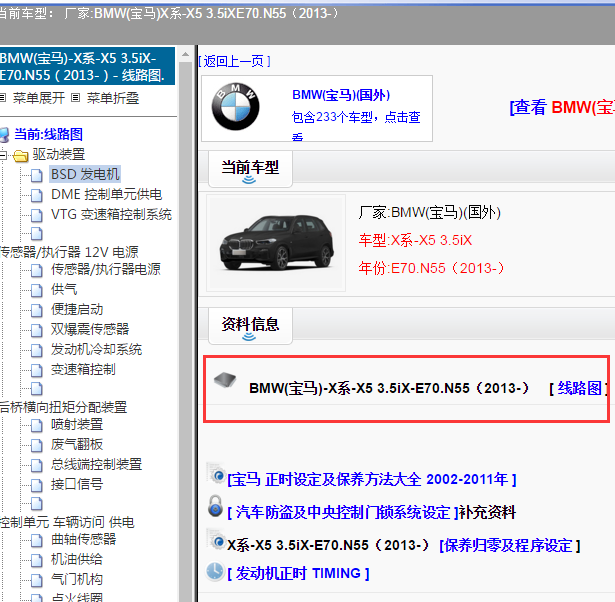Select VTG 变速箱控制系统 tree item
This screenshot has width=615, height=602.
coord(111,215)
